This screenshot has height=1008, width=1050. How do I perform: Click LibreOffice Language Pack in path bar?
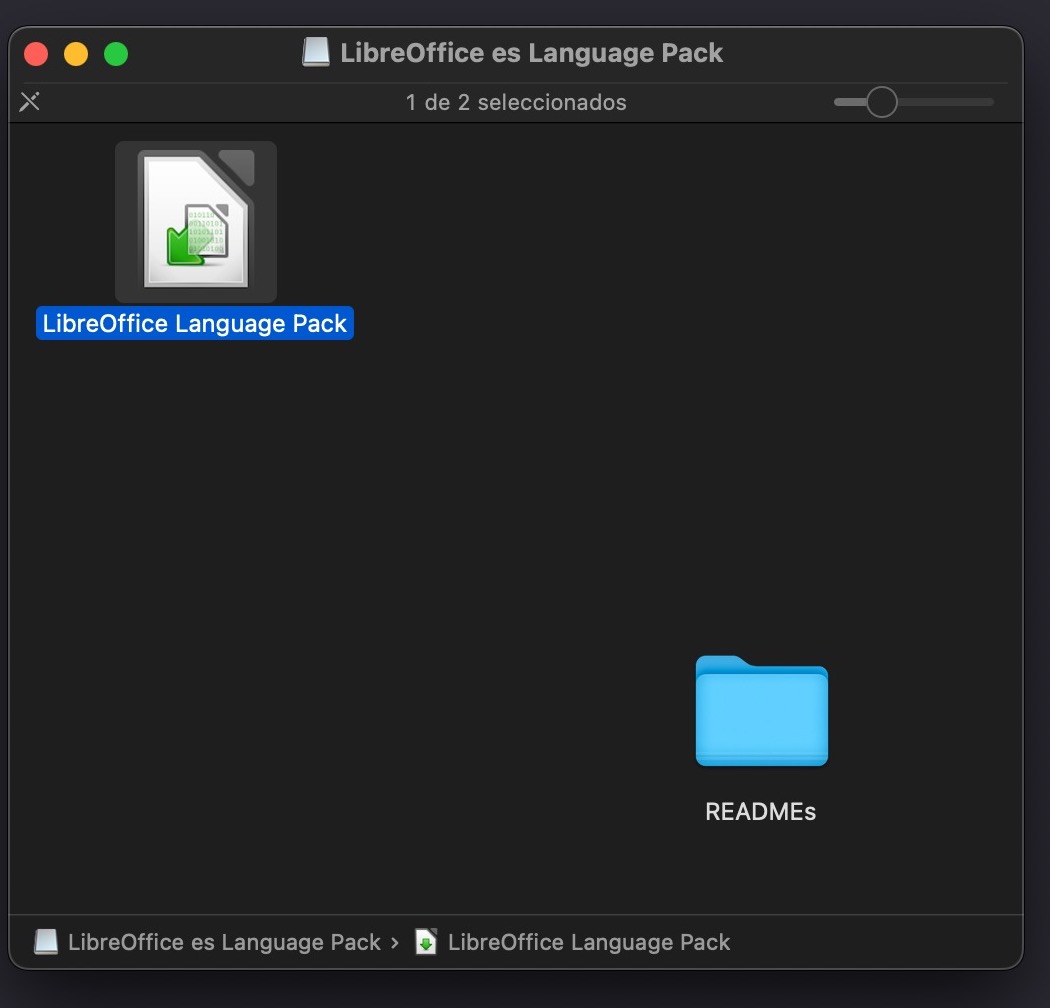589,942
